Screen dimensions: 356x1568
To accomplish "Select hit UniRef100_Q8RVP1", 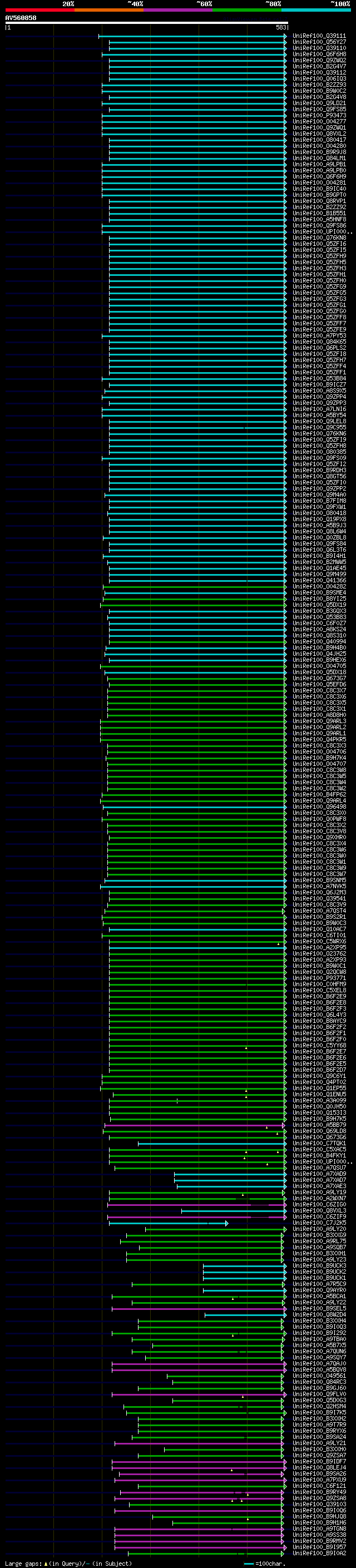I will click(x=319, y=201).
